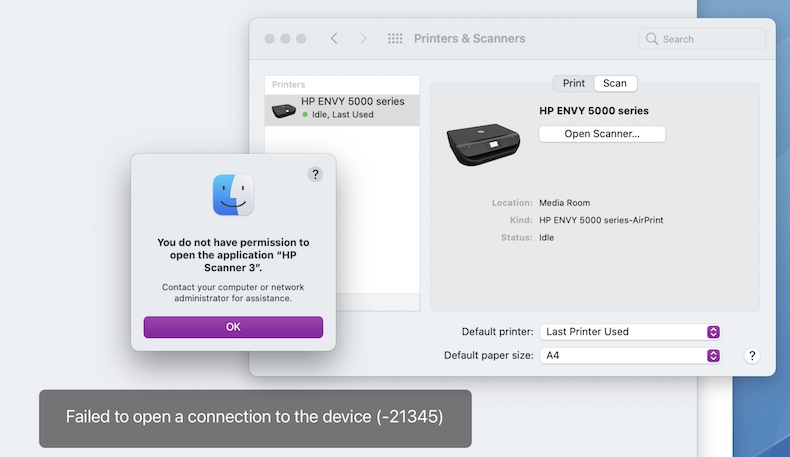Click the Failed to open connection error banner
This screenshot has height=457, width=790.
tap(255, 418)
